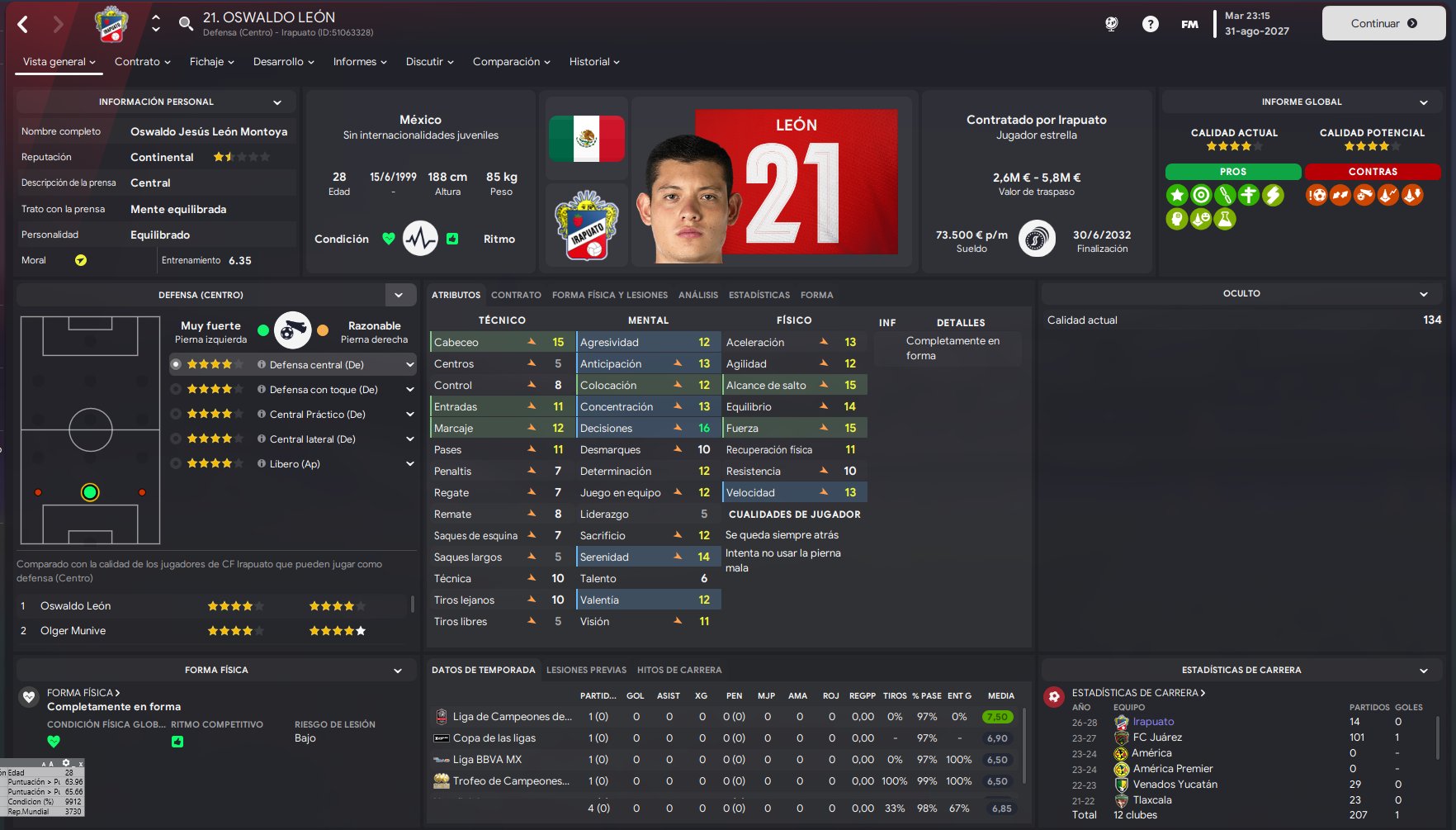Click the contract sponsor circular icon

tap(1037, 239)
